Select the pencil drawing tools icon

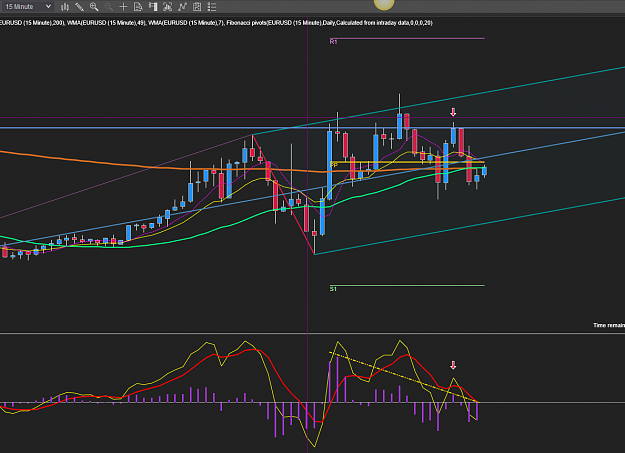click(x=79, y=7)
